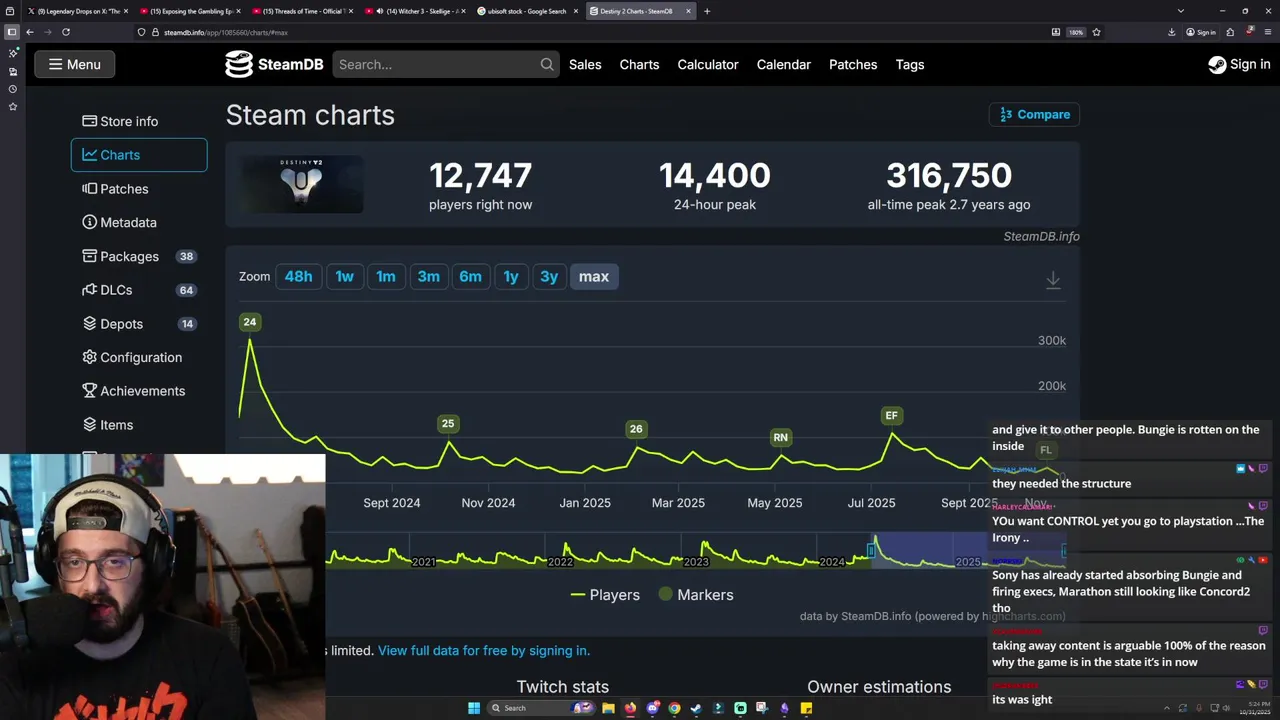
Task: Go back with browser back arrow
Action: tap(30, 32)
